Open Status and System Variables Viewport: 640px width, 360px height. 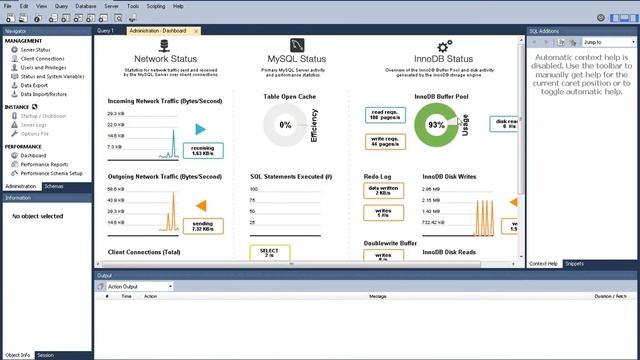(x=52, y=76)
